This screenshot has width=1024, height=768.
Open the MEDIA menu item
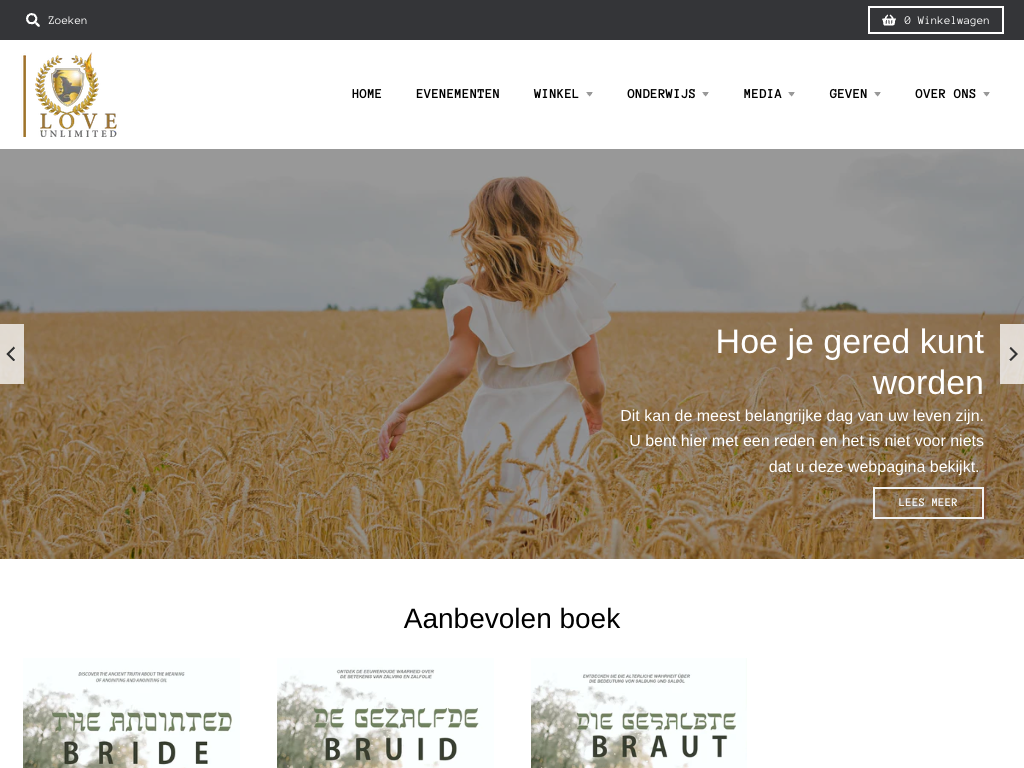click(x=762, y=94)
